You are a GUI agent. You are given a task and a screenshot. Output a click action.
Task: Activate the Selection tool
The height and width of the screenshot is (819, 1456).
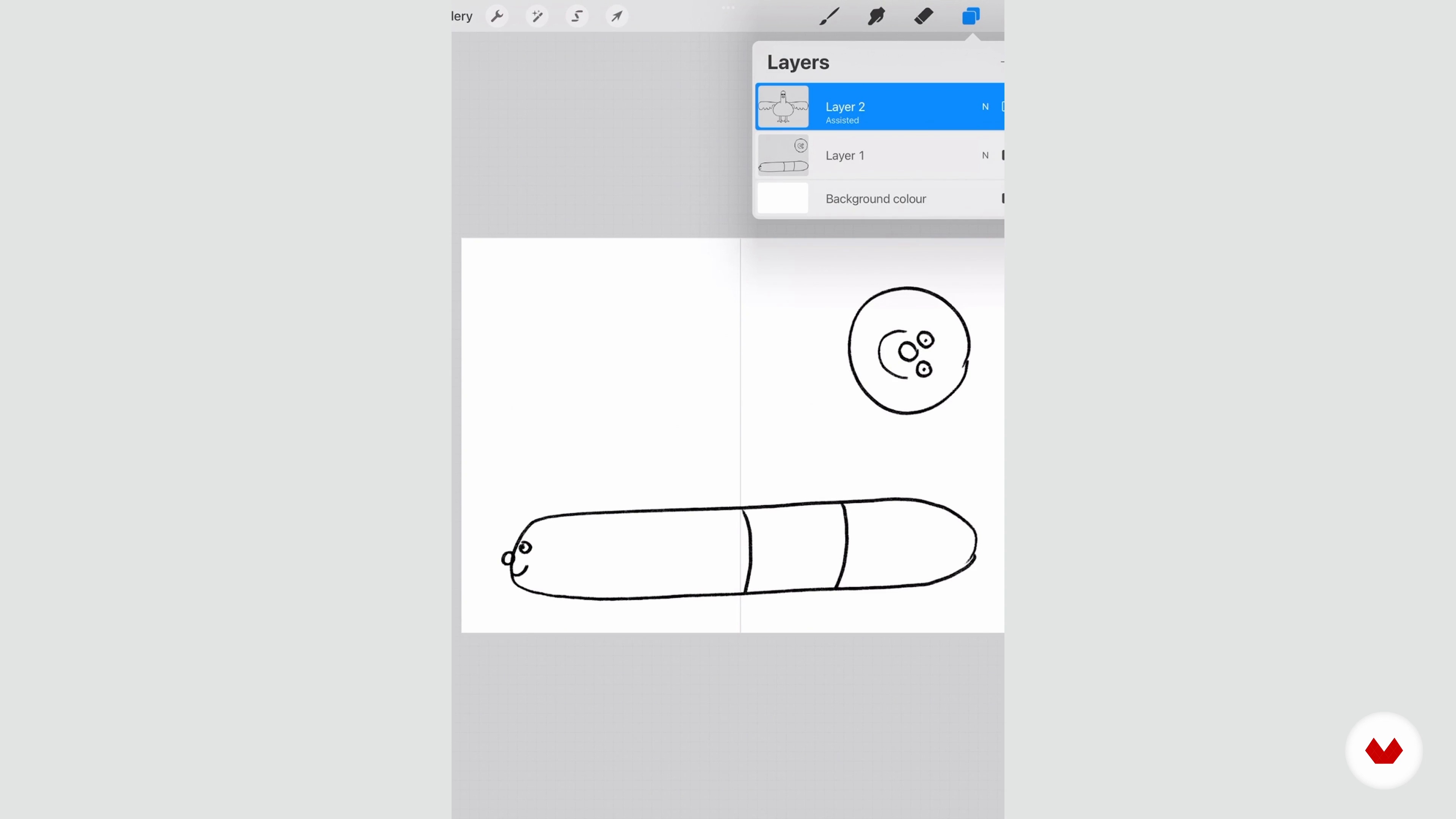576,16
